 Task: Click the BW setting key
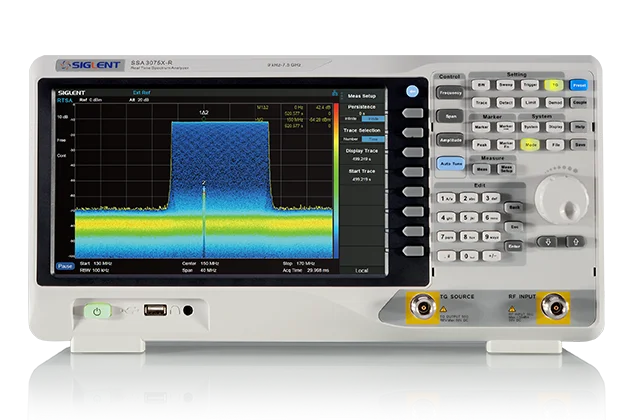click(x=481, y=85)
